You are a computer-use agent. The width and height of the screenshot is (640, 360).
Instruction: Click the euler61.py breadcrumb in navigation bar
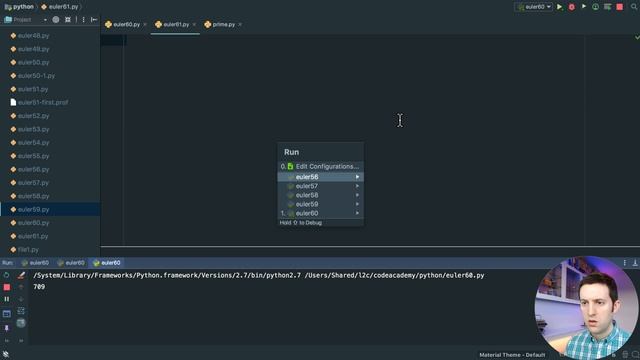point(60,7)
